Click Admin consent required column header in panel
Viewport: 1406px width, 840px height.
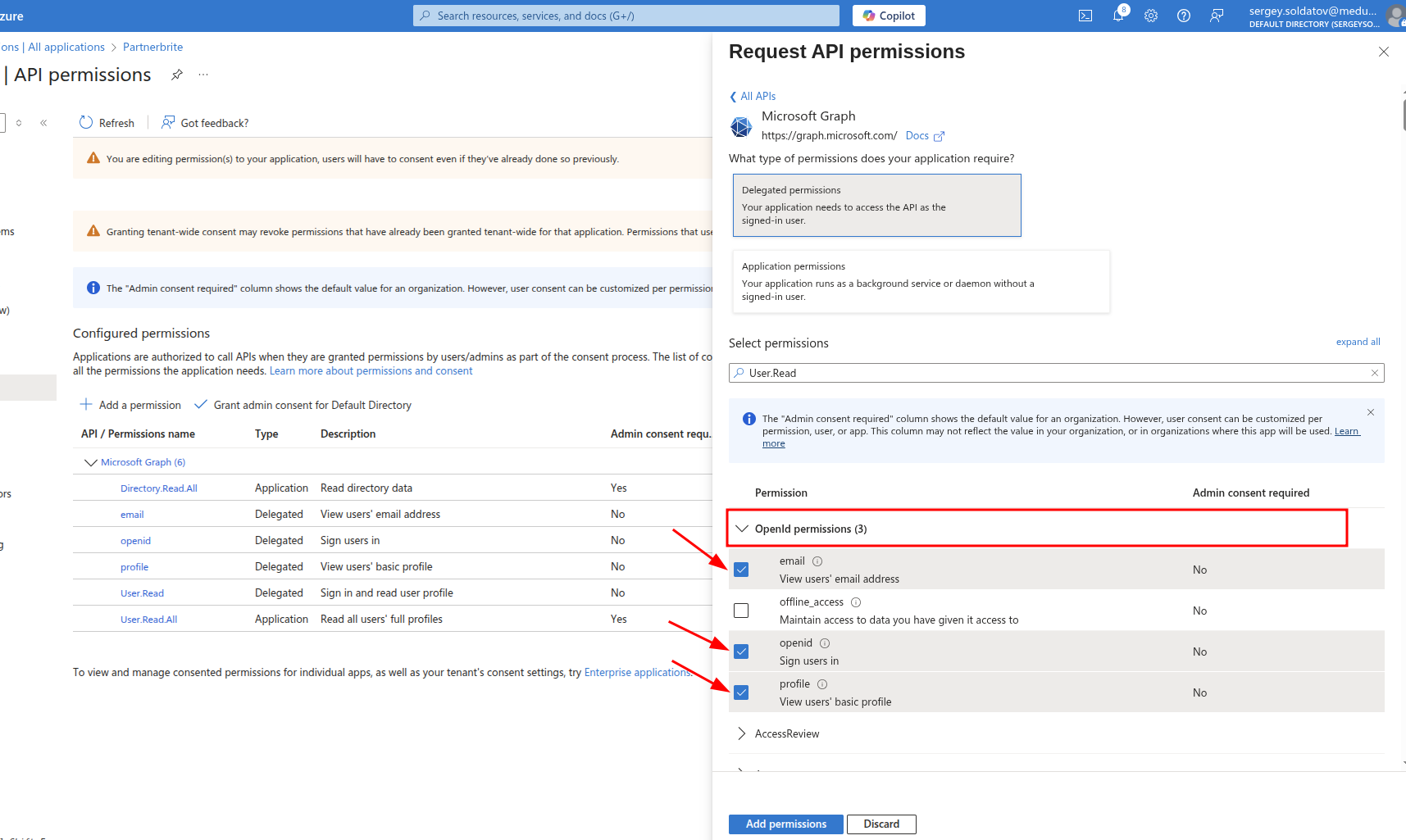[1251, 493]
